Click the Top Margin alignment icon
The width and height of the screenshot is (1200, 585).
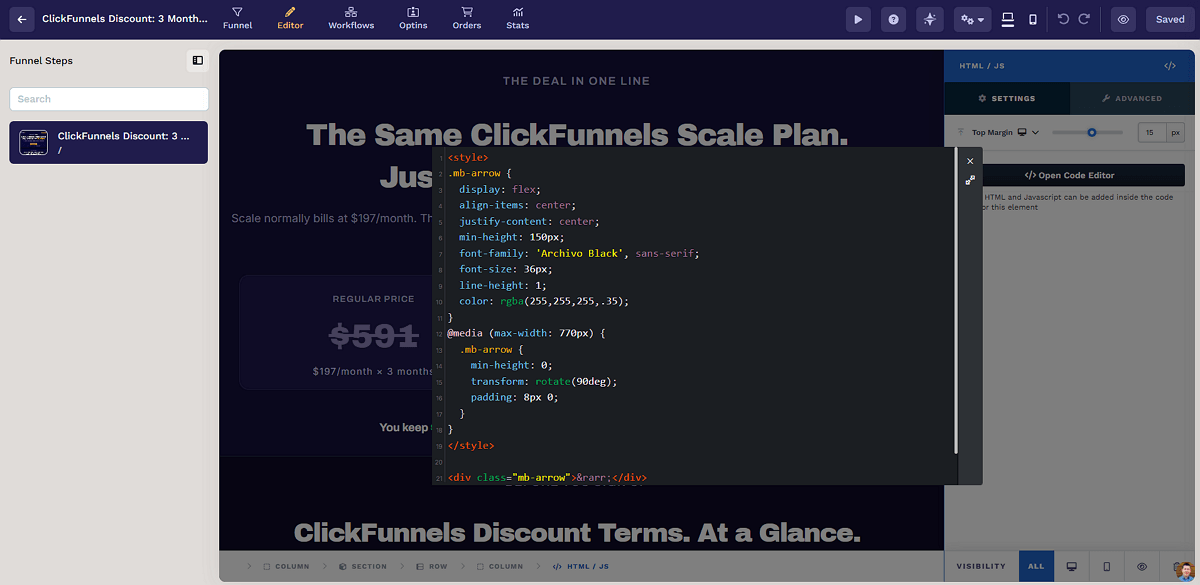pos(962,132)
